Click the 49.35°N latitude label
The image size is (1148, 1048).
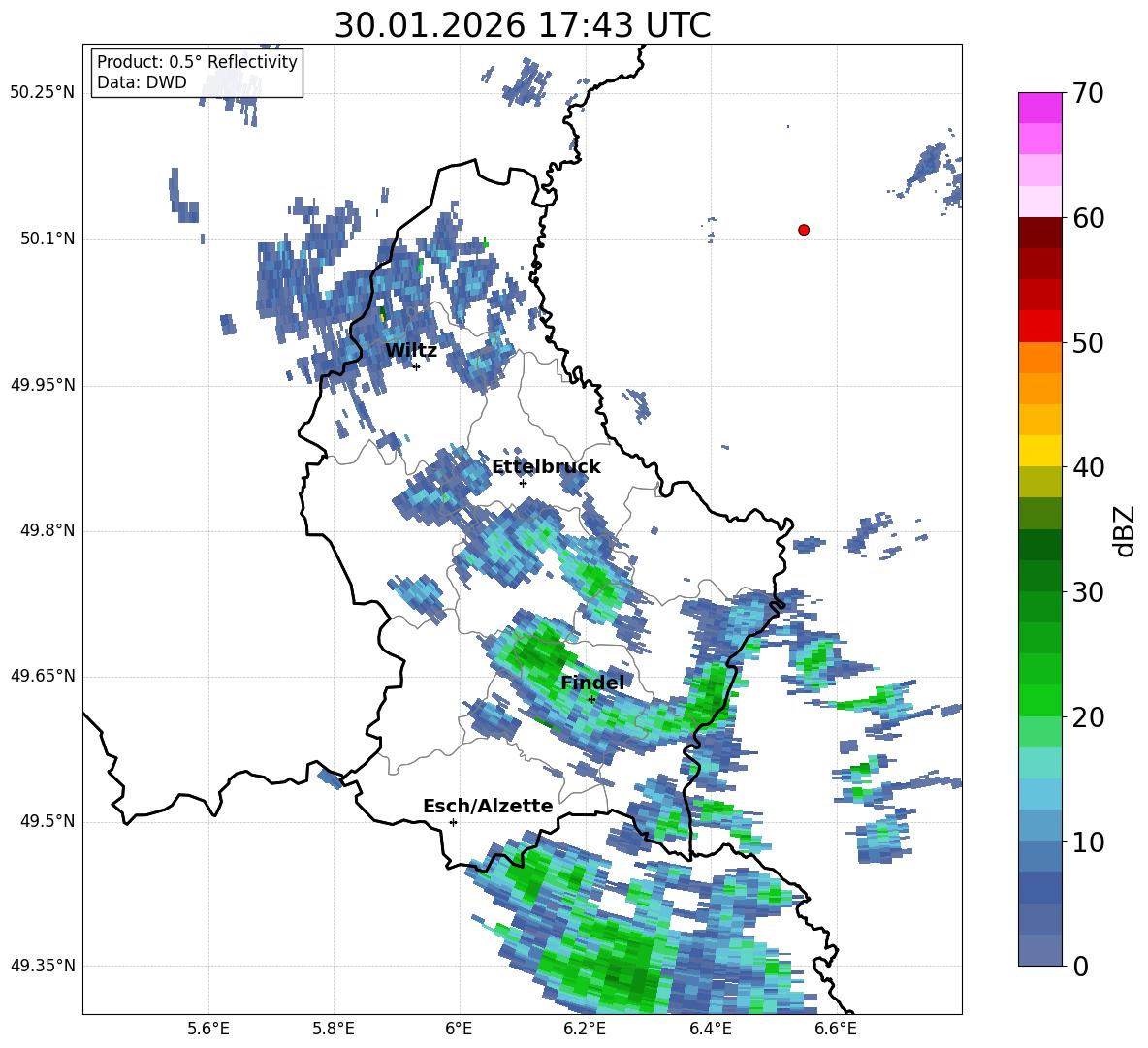point(43,966)
